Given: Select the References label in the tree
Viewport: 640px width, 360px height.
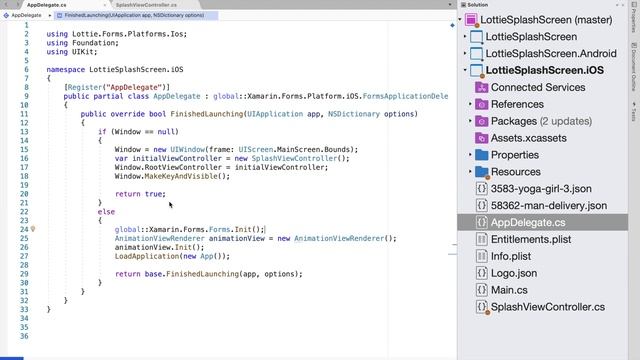Looking at the screenshot, I should click(517, 104).
